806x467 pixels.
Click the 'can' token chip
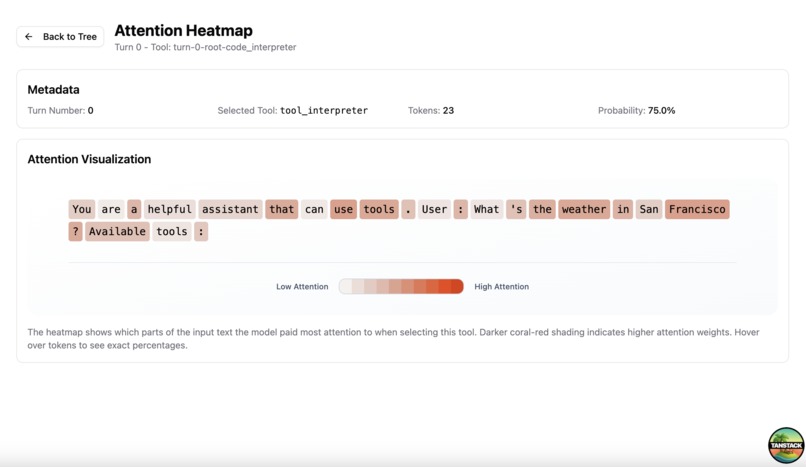pos(314,209)
